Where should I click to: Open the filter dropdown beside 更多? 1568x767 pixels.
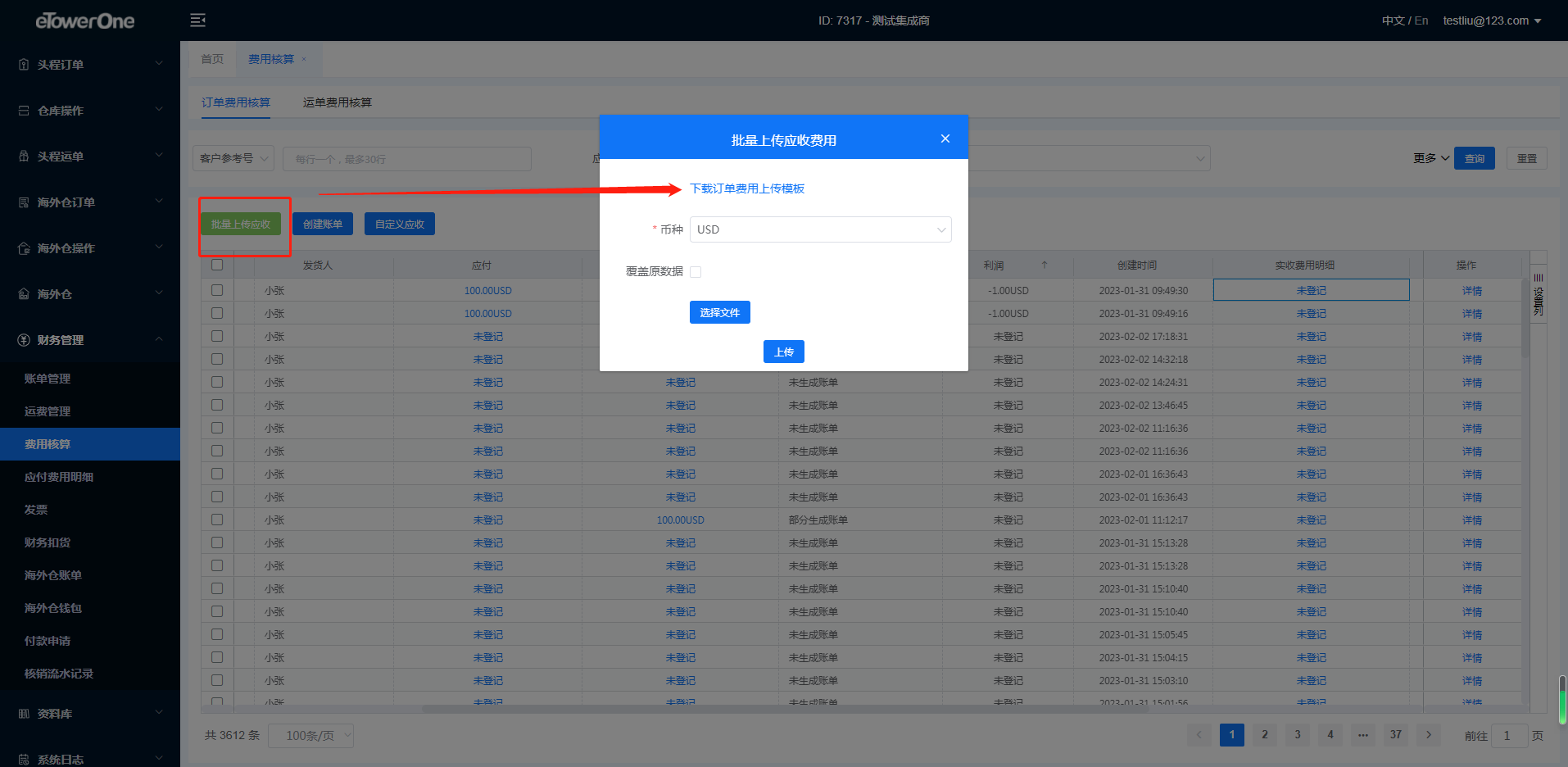1090,158
